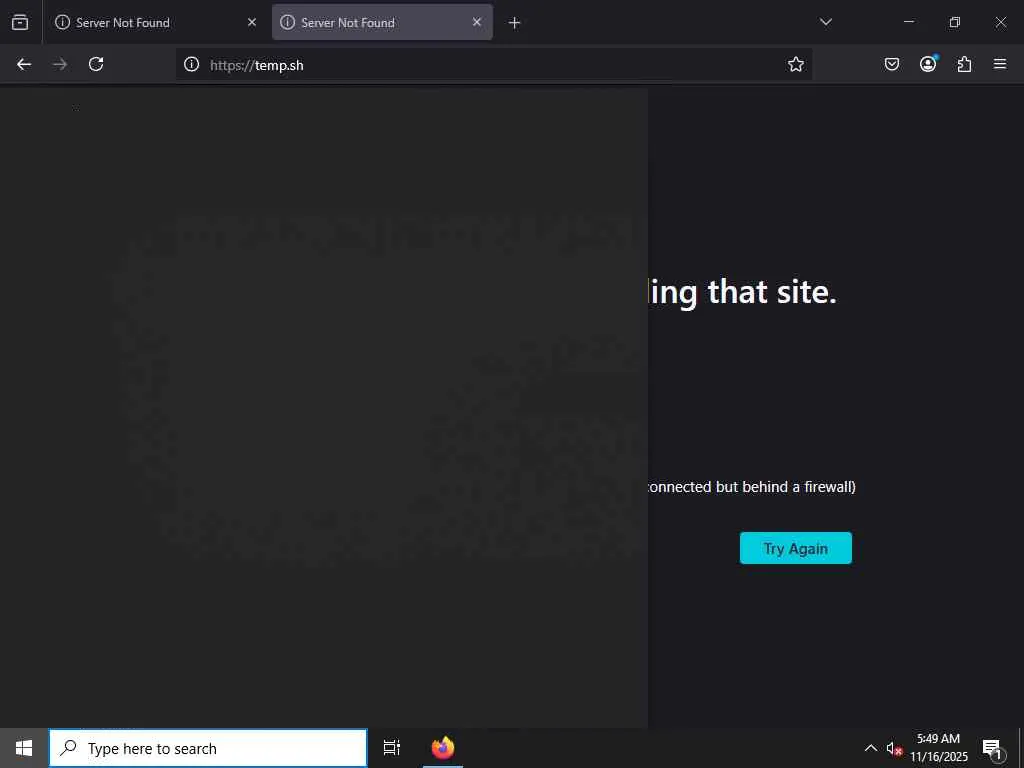Open the Action Center notifications
The height and width of the screenshot is (768, 1024).
992,748
